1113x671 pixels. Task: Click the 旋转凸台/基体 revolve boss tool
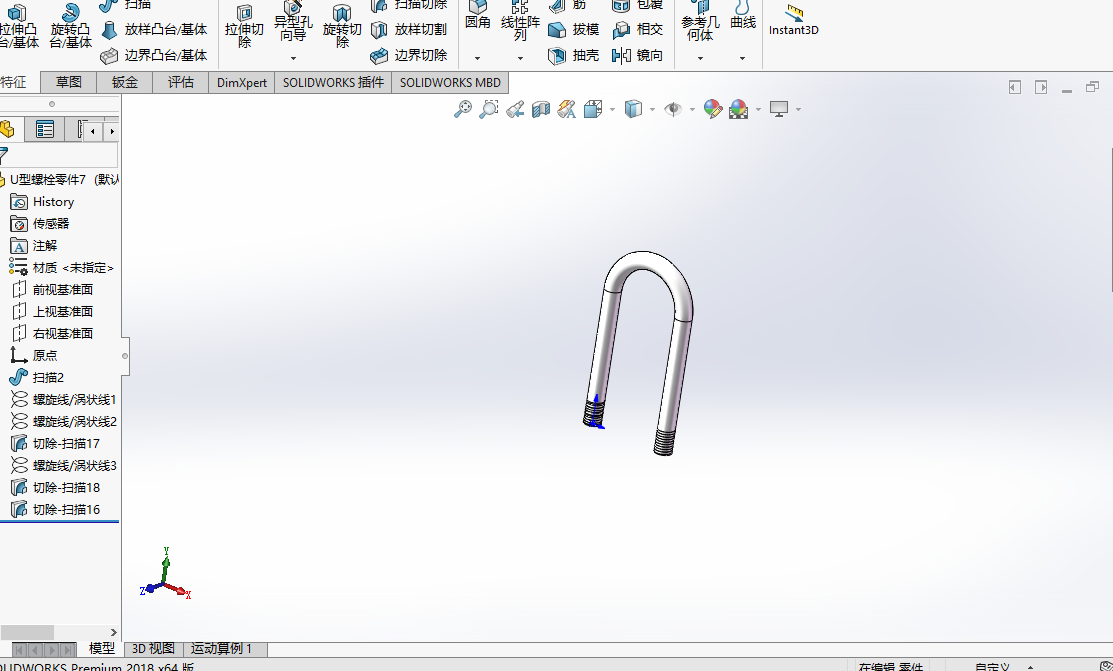[70, 26]
